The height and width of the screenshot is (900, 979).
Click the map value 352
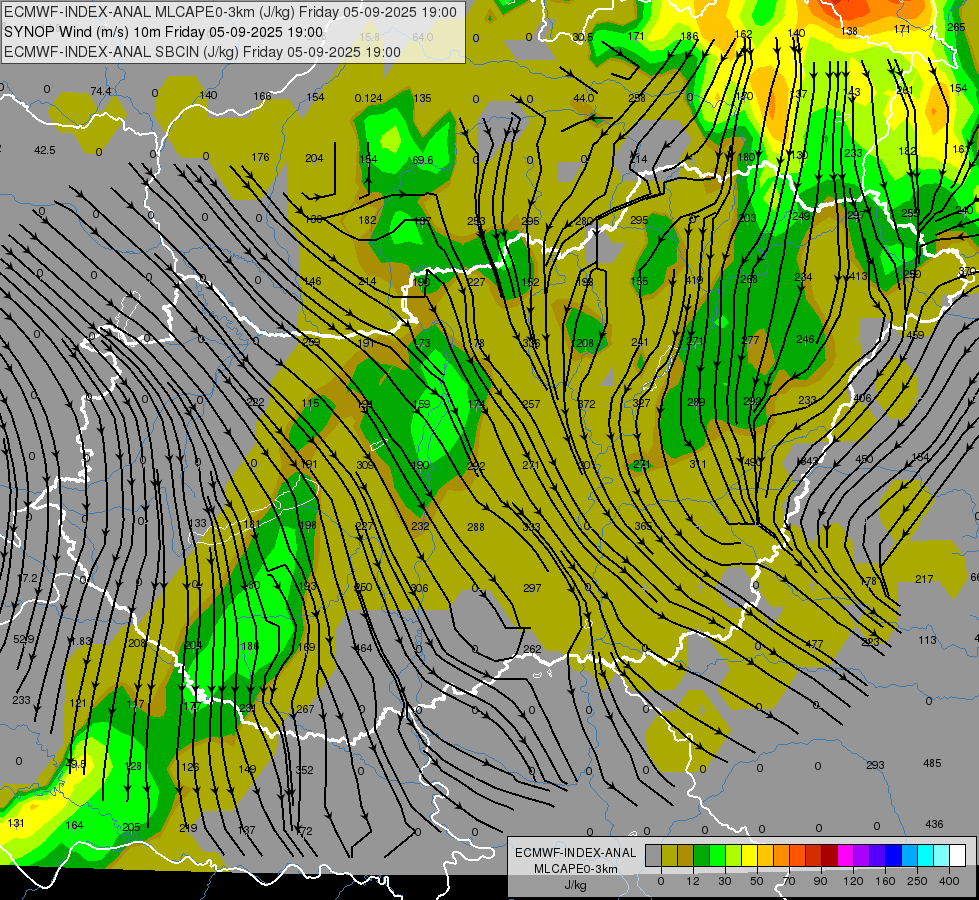[x=305, y=770]
